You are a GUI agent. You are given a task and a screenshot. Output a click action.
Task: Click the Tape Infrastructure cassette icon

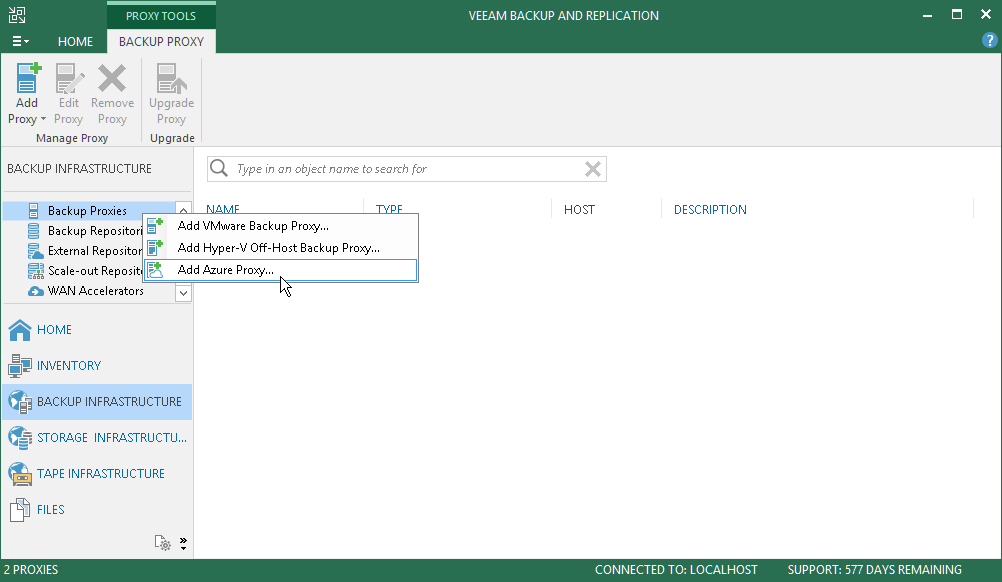click(x=20, y=474)
